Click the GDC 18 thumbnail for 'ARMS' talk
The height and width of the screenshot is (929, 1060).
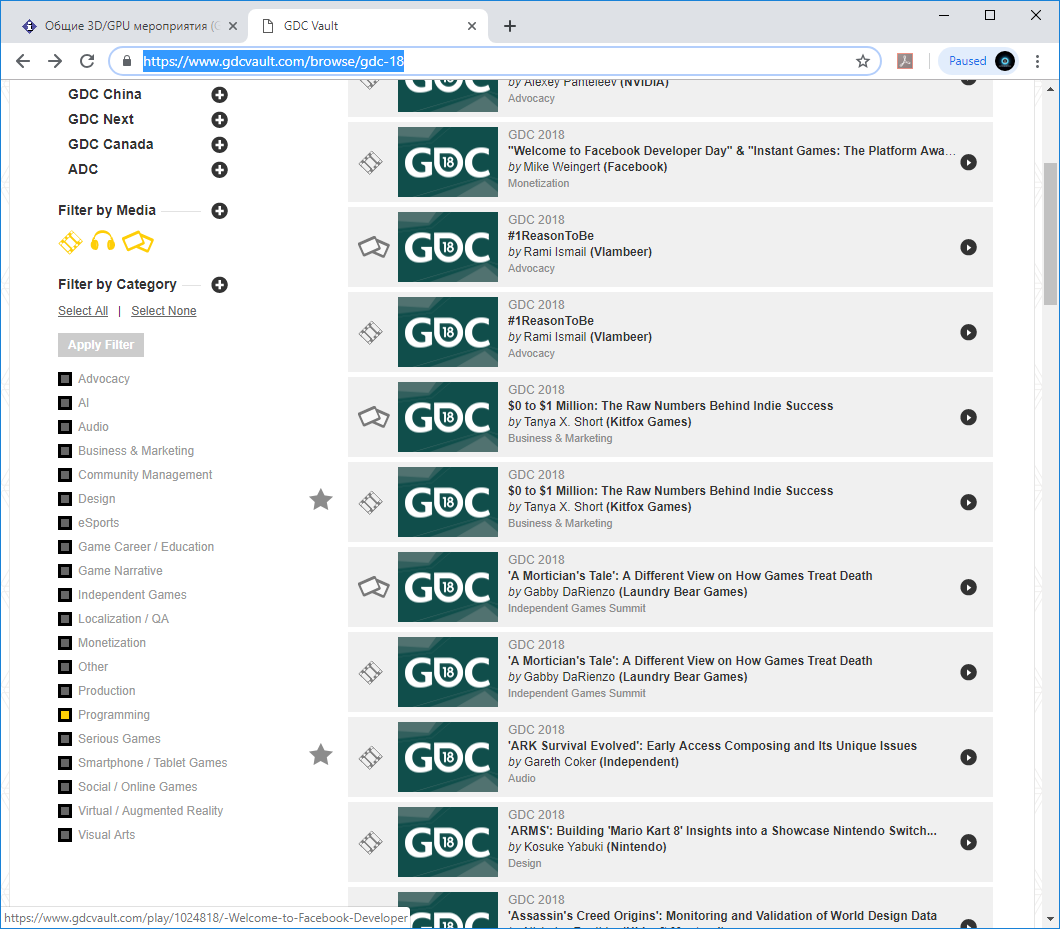pos(447,842)
